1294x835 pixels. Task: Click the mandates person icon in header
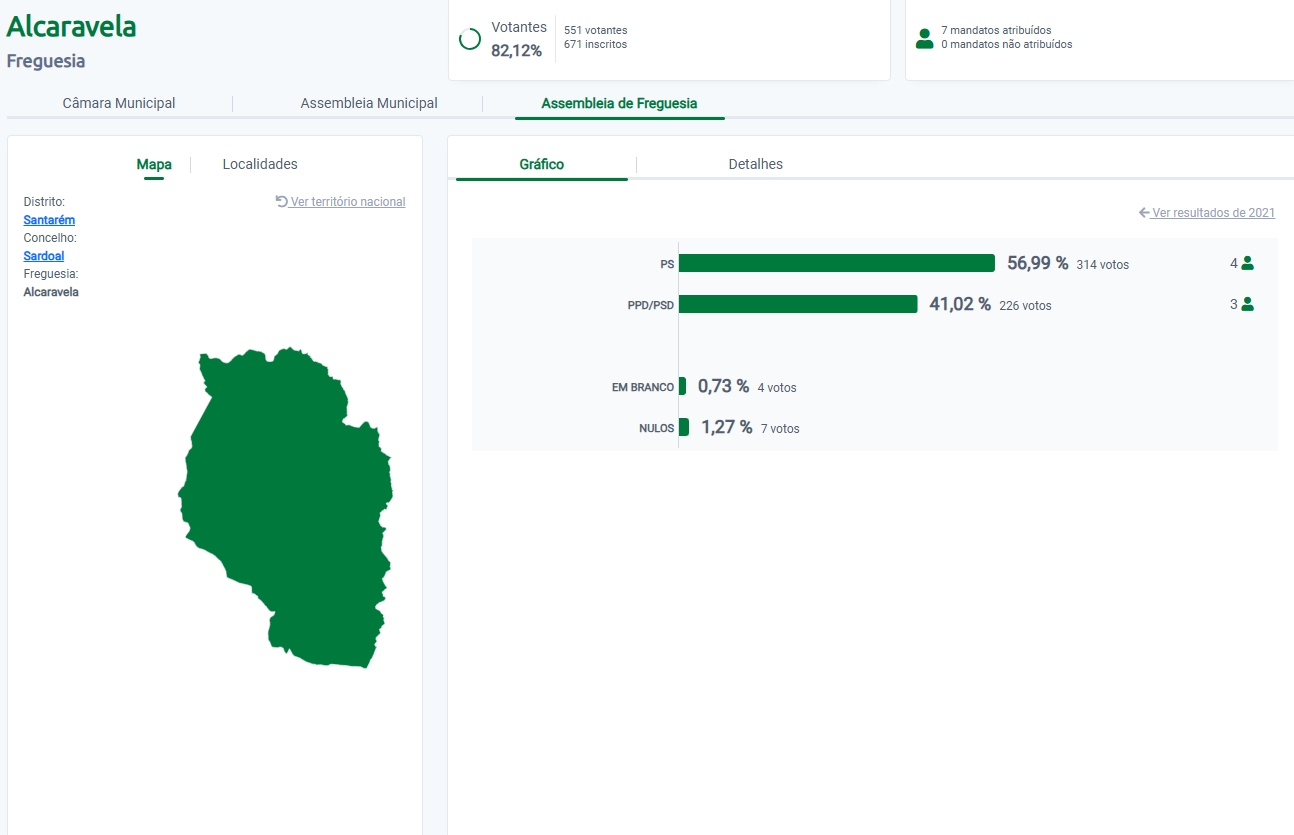[x=924, y=39]
